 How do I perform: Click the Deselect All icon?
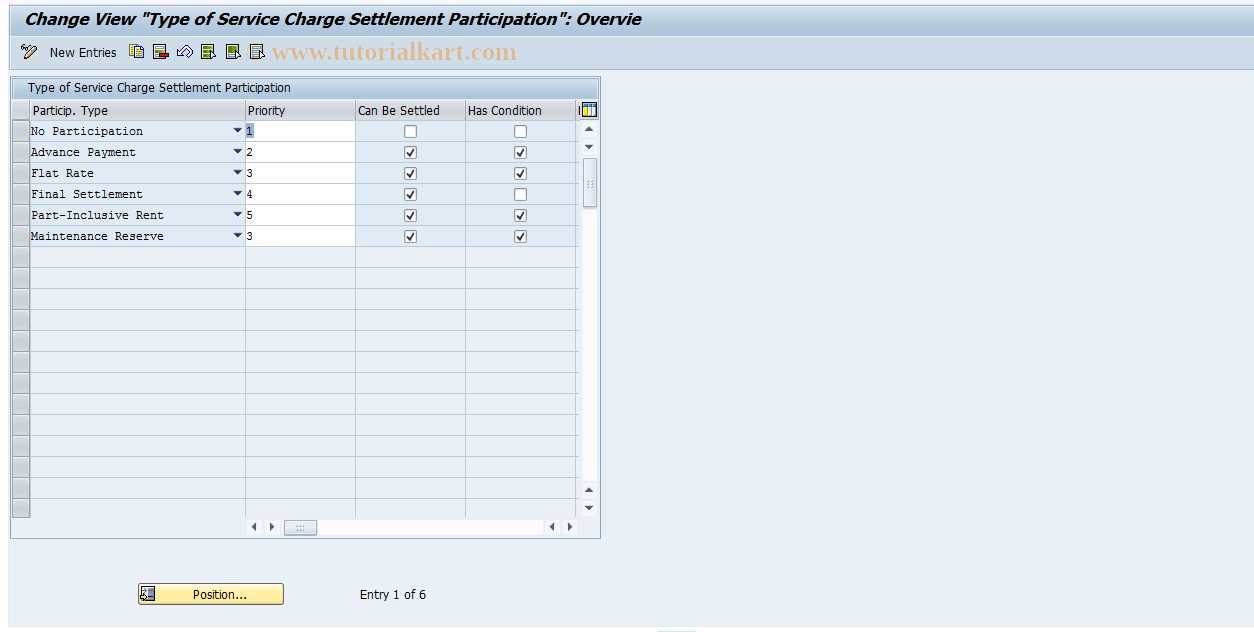pos(257,52)
